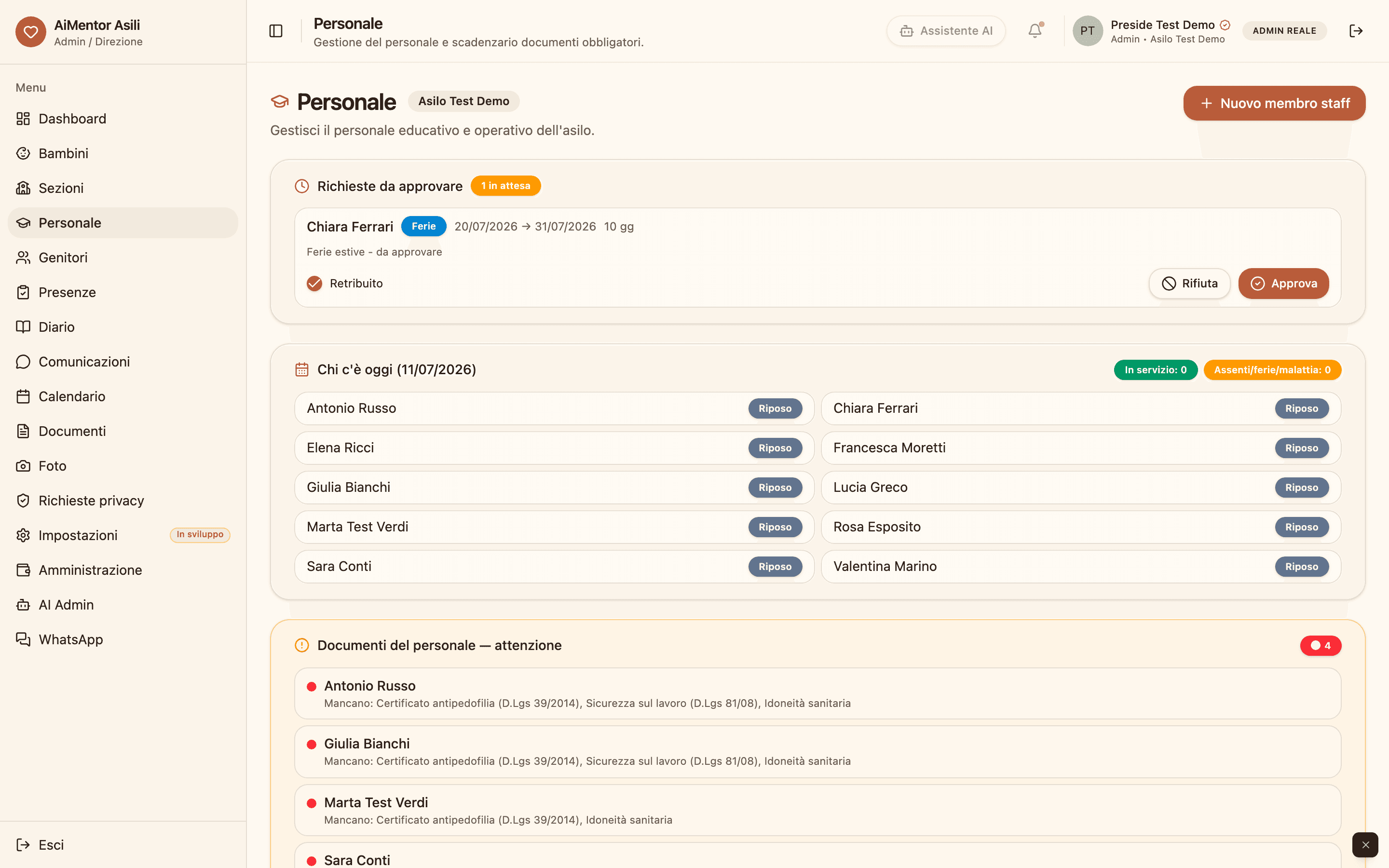Click calendar icon beside Chi c'è oggi
This screenshot has width=1389, height=868.
pos(302,370)
